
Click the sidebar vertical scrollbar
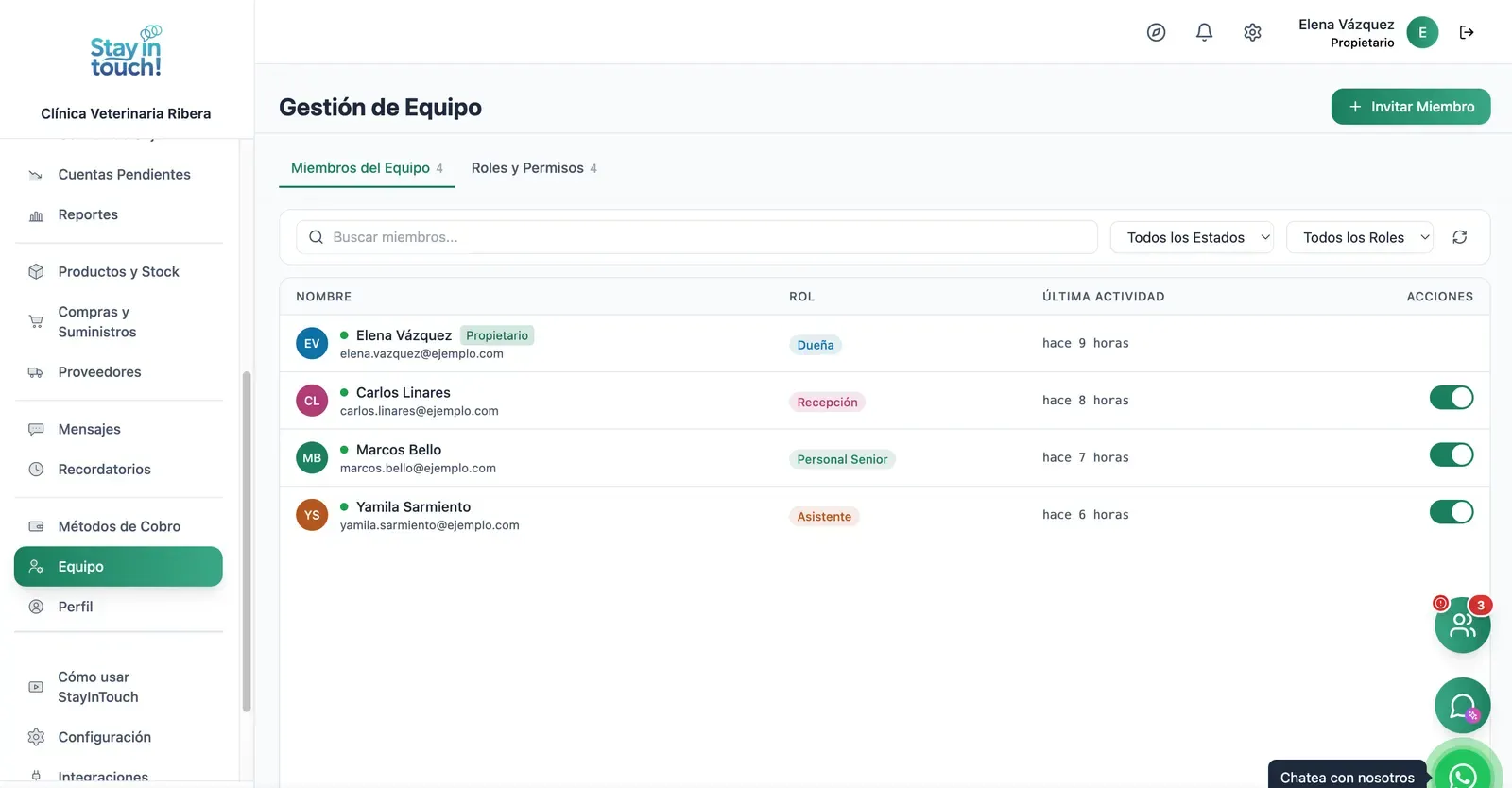tap(247, 540)
